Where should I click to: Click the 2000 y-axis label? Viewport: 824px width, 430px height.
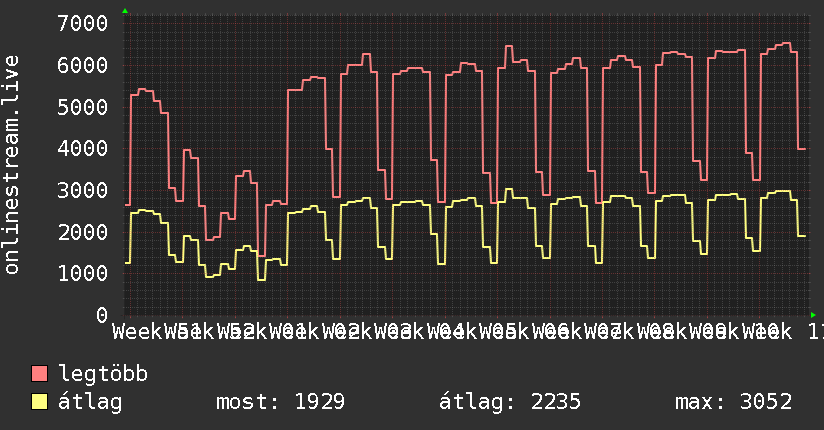pos(83,232)
